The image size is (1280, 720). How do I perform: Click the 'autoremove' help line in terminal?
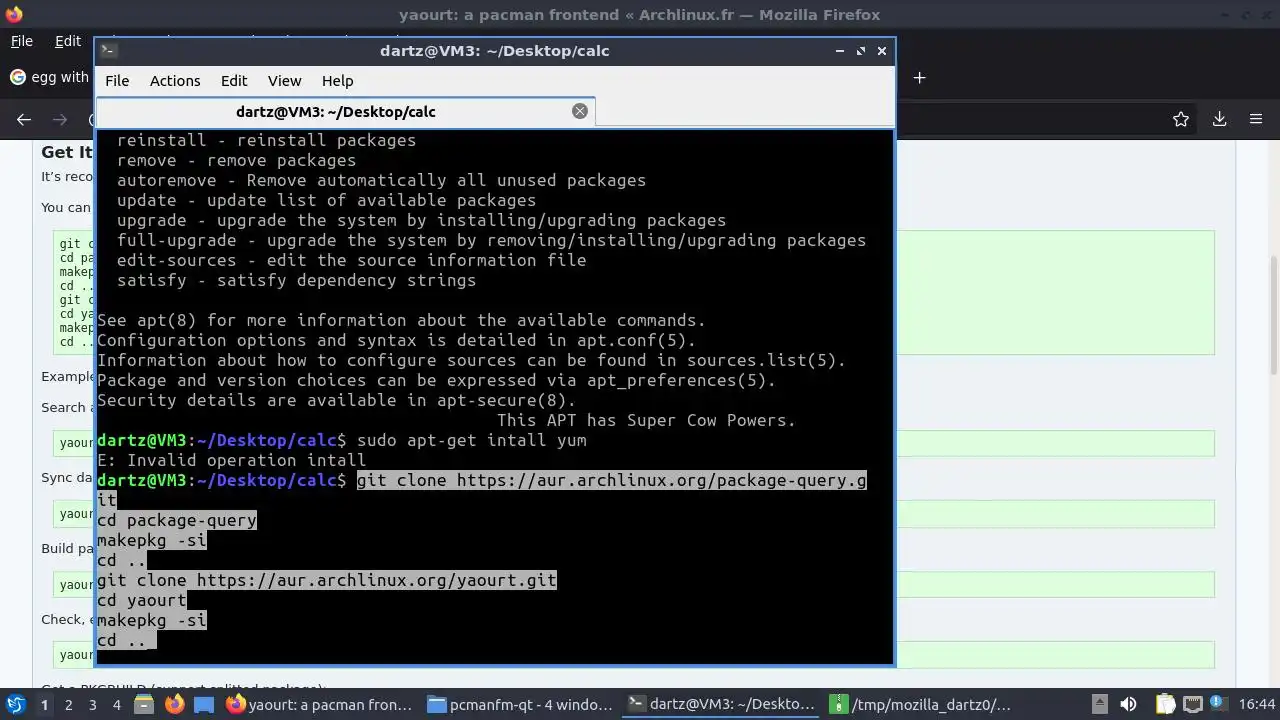[381, 180]
